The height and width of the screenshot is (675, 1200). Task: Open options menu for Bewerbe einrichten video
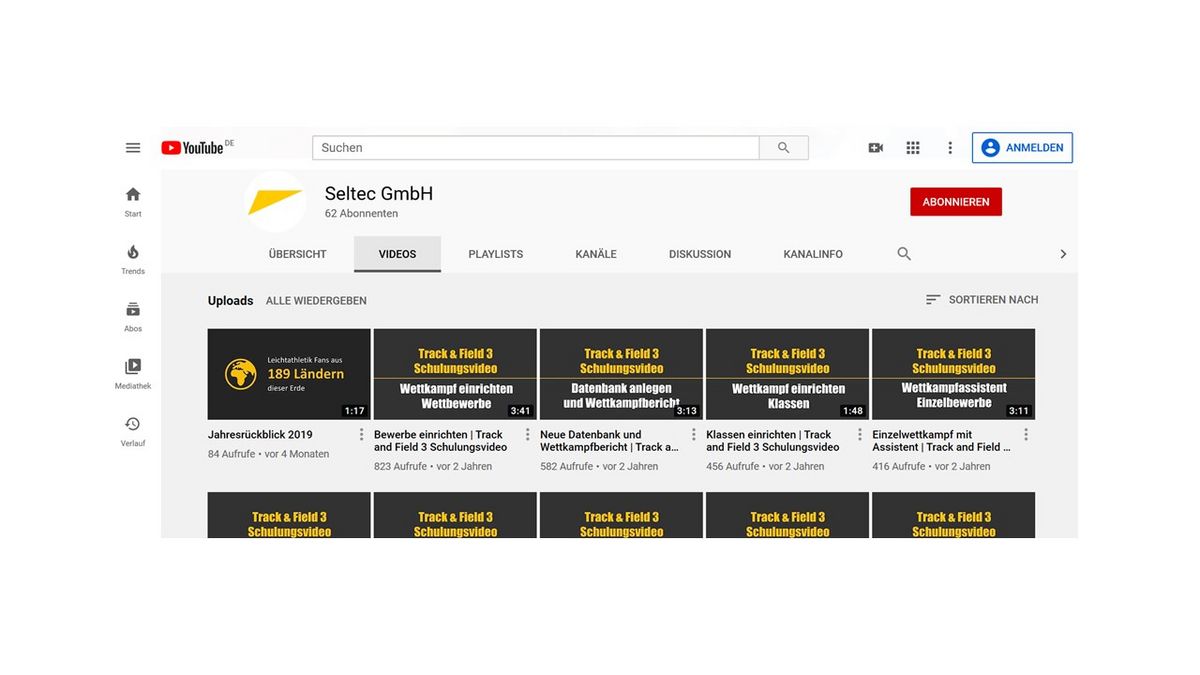point(528,435)
